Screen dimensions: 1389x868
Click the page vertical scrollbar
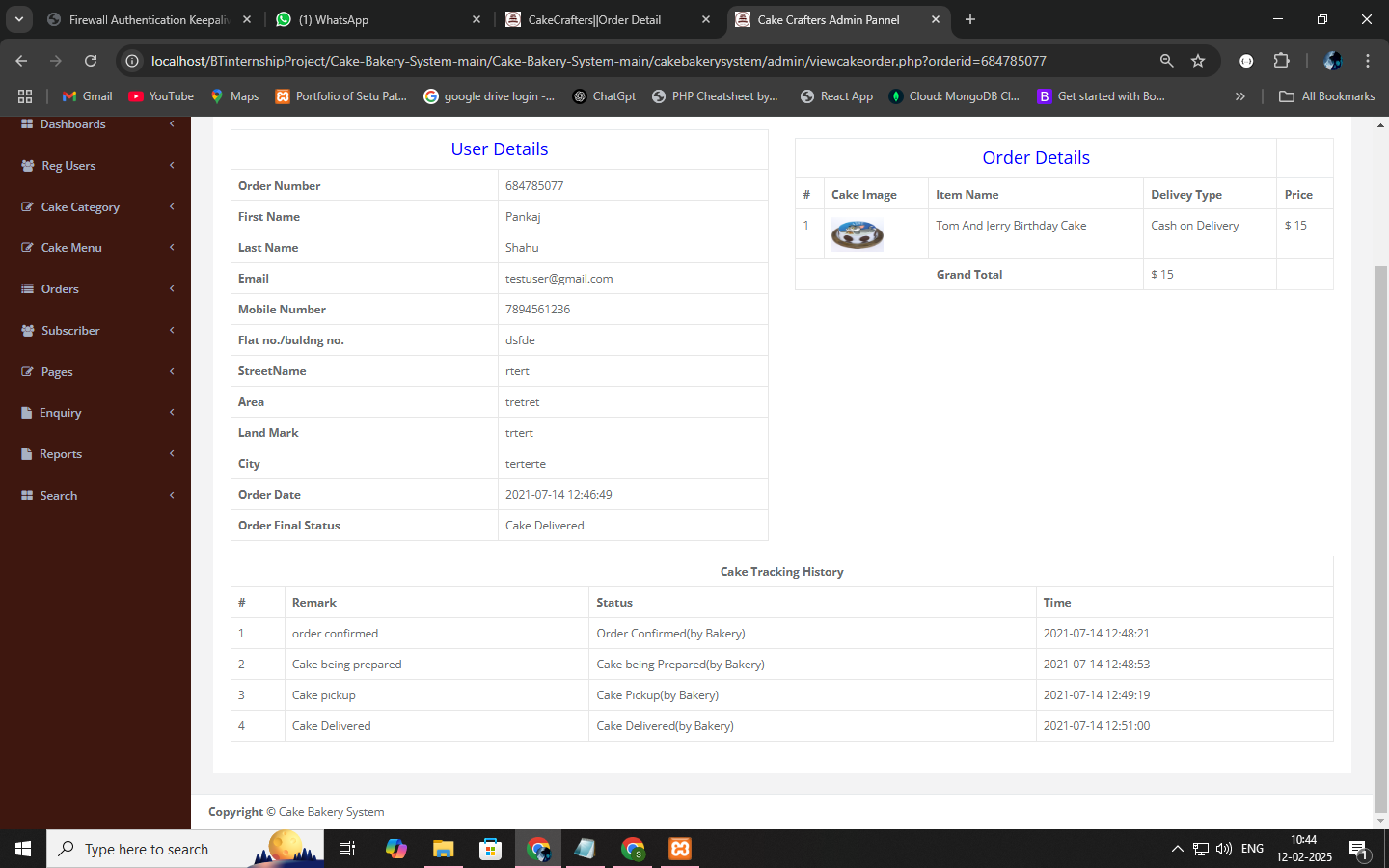[1380, 540]
